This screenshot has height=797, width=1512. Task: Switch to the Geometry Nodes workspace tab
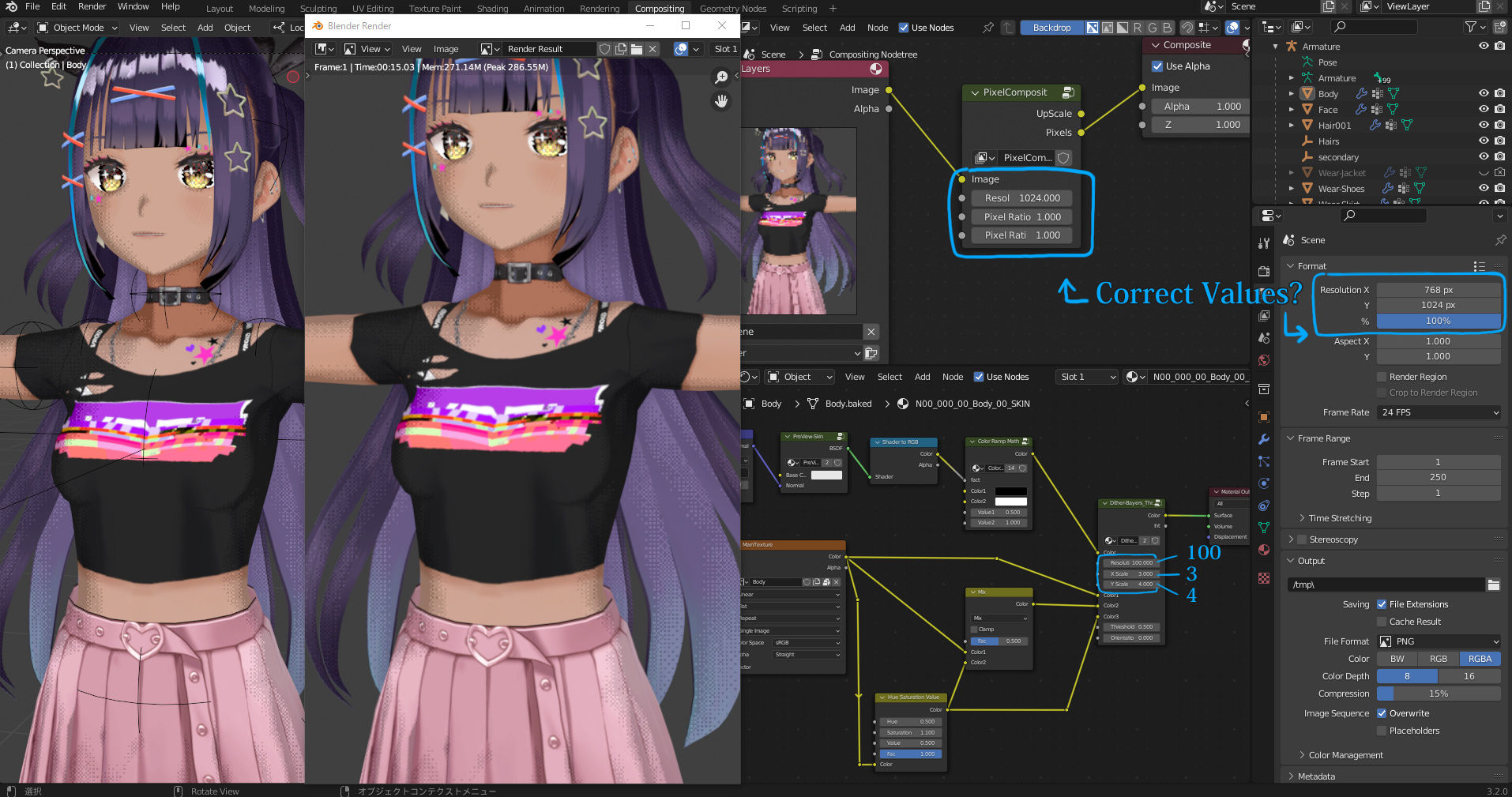733,9
